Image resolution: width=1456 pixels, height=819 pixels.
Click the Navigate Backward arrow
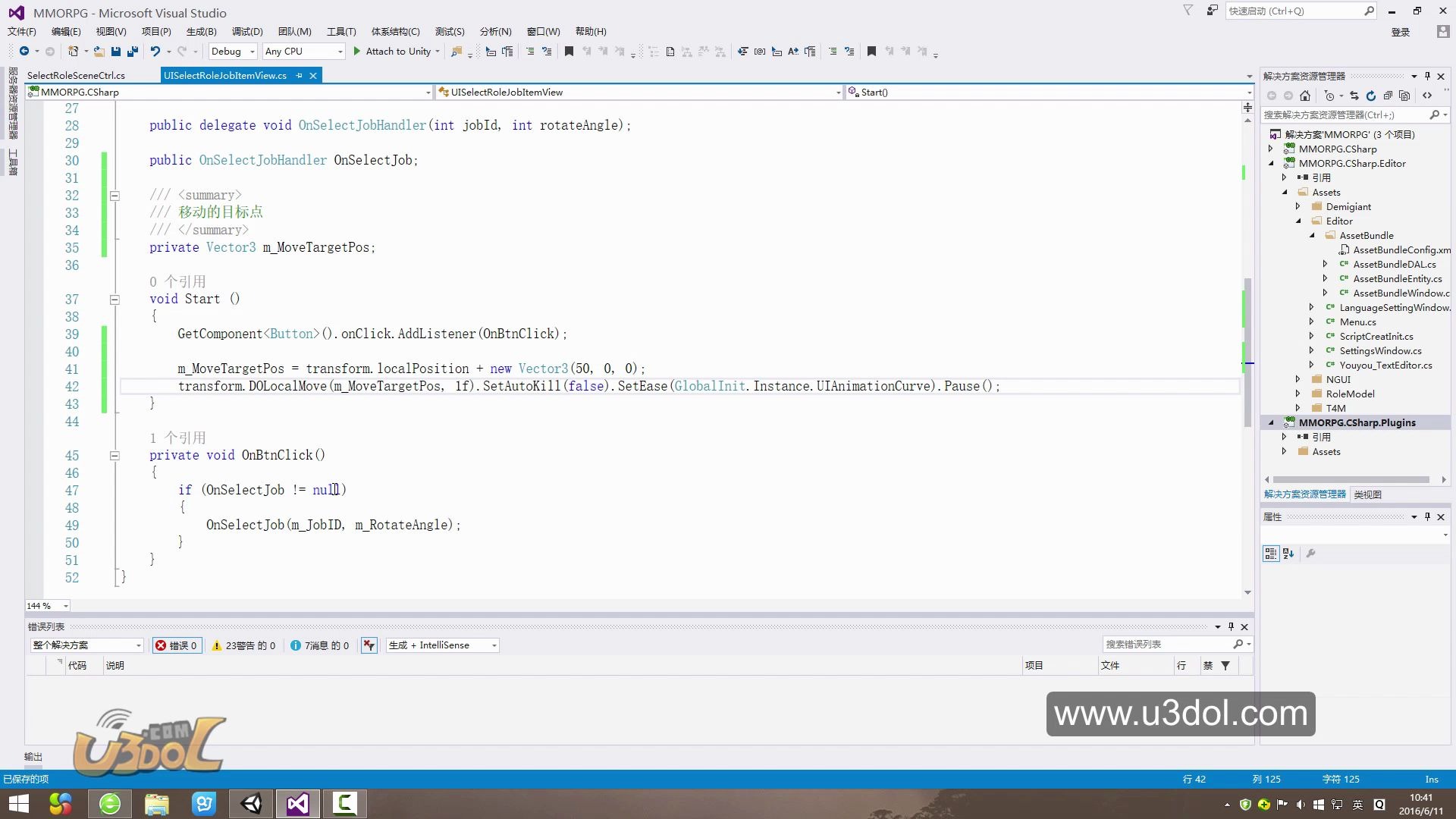pyautogui.click(x=24, y=52)
